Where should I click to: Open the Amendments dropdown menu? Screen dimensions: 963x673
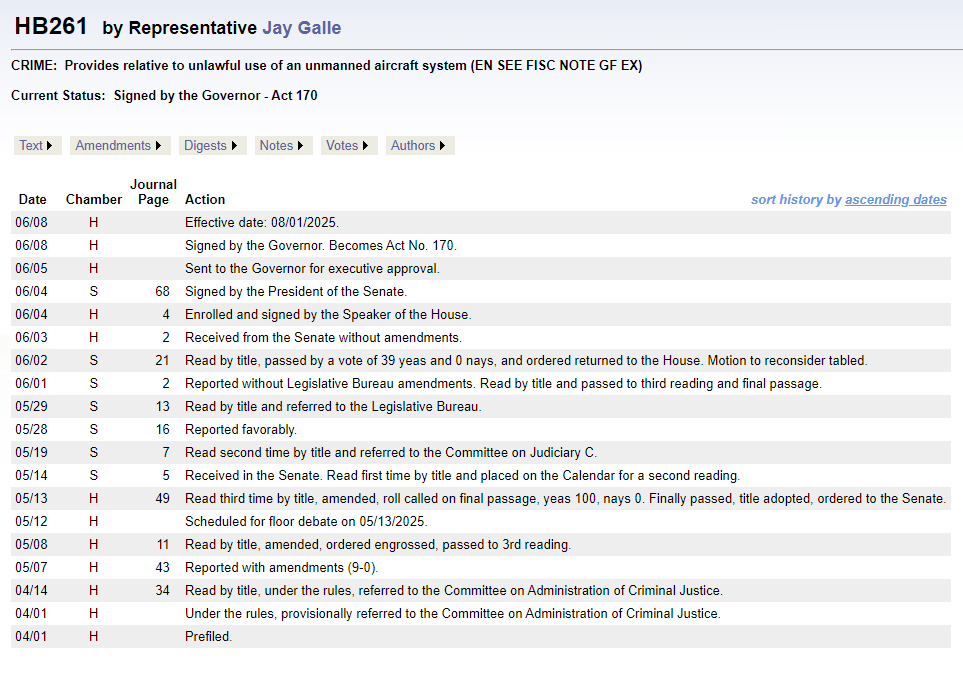point(119,146)
